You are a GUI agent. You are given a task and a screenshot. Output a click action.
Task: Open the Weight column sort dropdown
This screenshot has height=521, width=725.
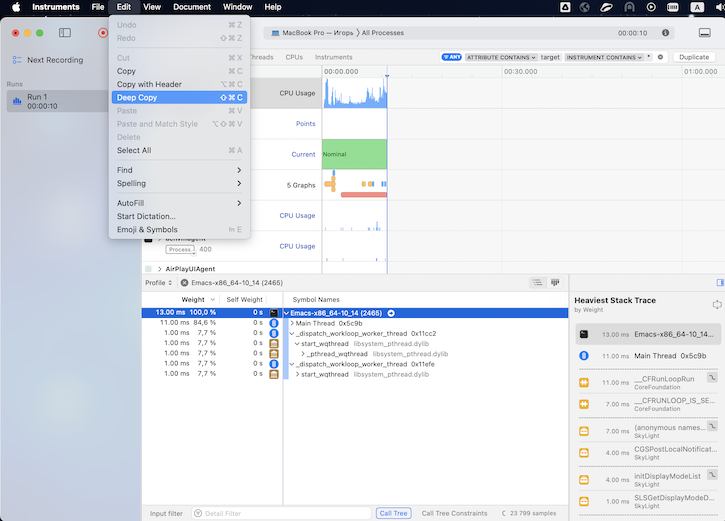[x=213, y=300]
